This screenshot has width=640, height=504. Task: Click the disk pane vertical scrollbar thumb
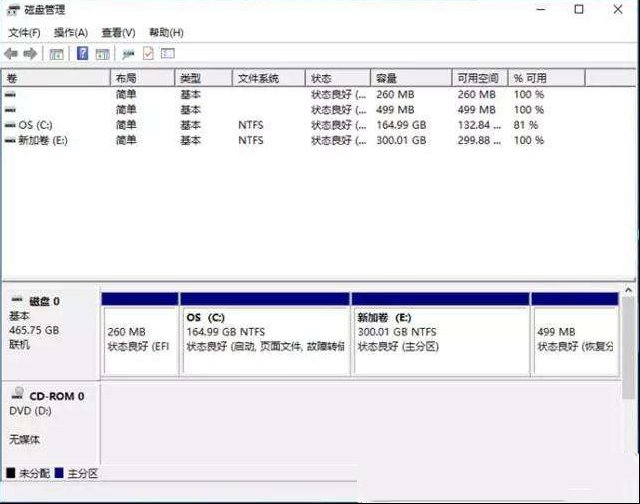tap(629, 348)
